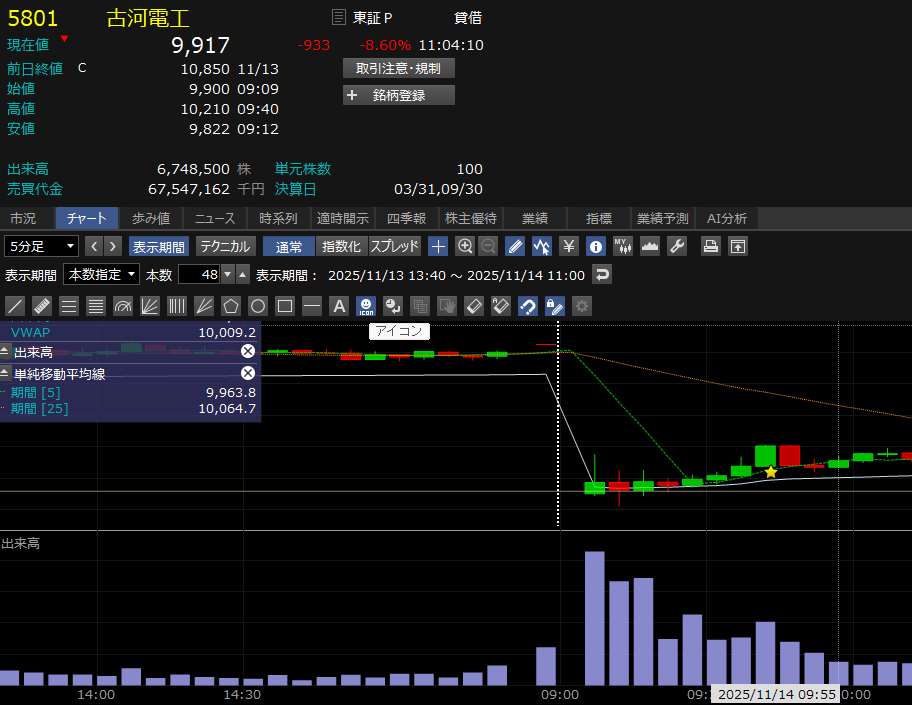Open the AI分析 tab
This screenshot has width=912, height=705.
pyautogui.click(x=726, y=218)
